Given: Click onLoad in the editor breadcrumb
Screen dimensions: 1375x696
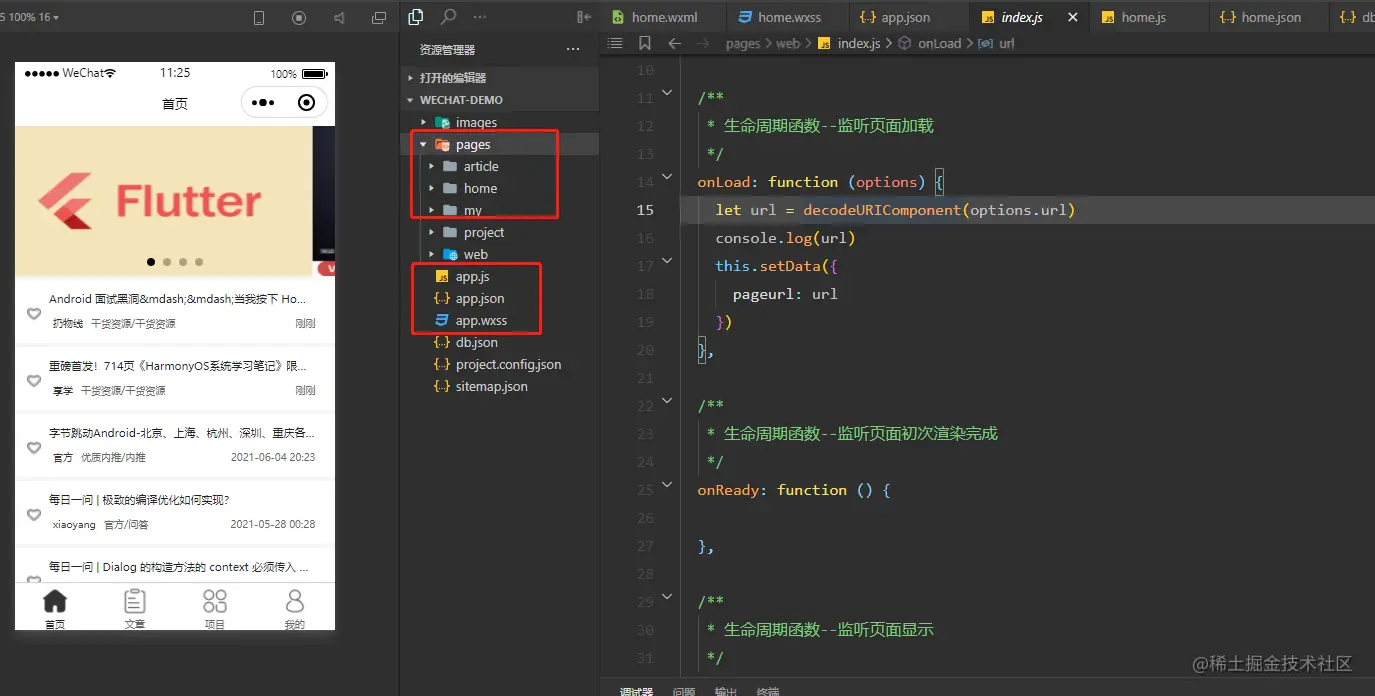Looking at the screenshot, I should click(x=939, y=43).
